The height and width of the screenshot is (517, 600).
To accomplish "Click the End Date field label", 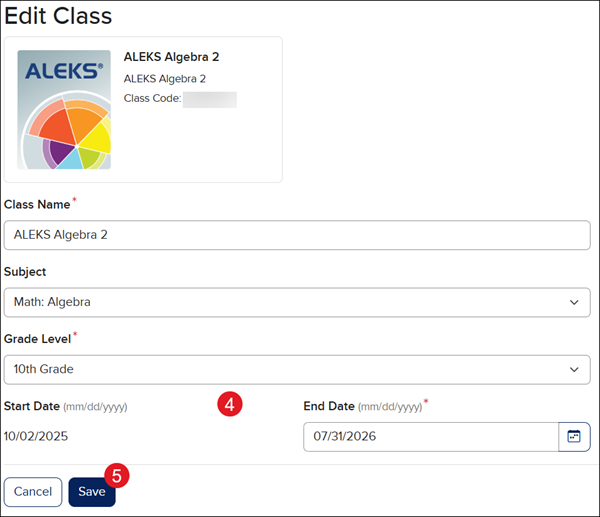I will click(x=331, y=406).
